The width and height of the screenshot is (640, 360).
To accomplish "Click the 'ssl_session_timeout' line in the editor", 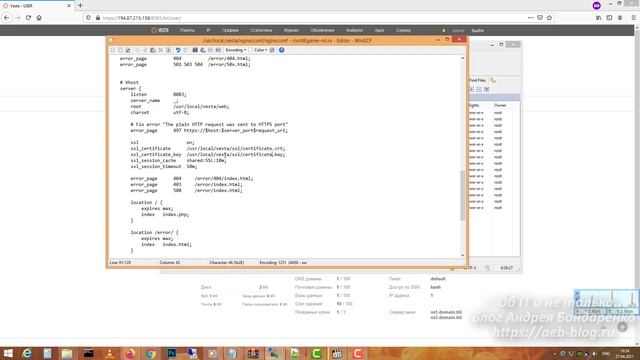I will tap(164, 167).
